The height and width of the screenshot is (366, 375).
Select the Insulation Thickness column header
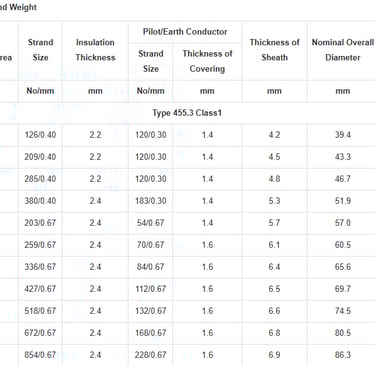[95, 50]
